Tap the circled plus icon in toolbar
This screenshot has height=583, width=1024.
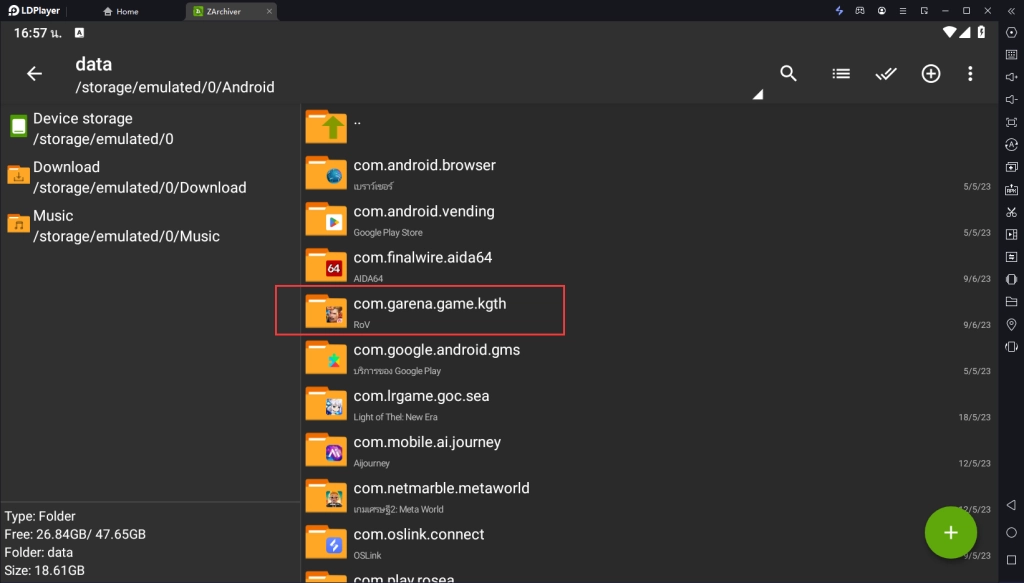(931, 74)
